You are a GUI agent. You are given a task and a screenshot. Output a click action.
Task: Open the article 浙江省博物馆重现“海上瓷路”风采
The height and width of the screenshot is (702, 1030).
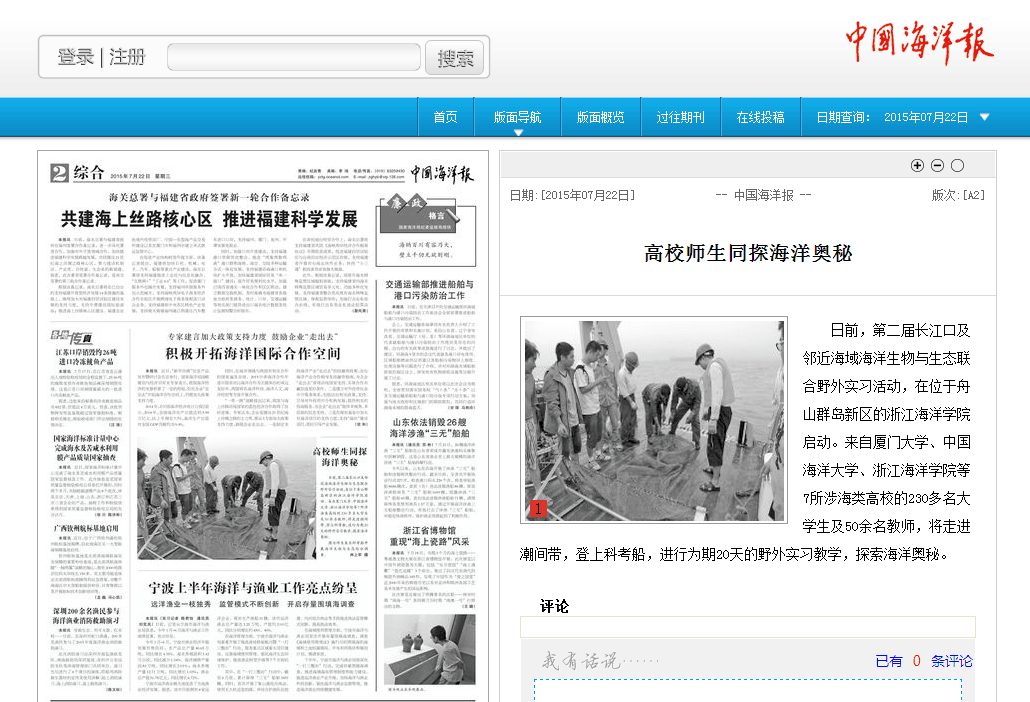[429, 536]
